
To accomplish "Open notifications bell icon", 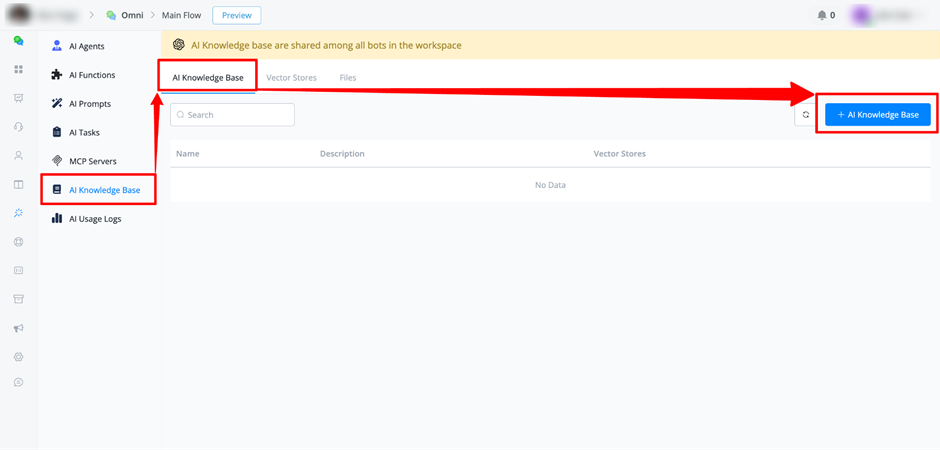I will (x=821, y=16).
